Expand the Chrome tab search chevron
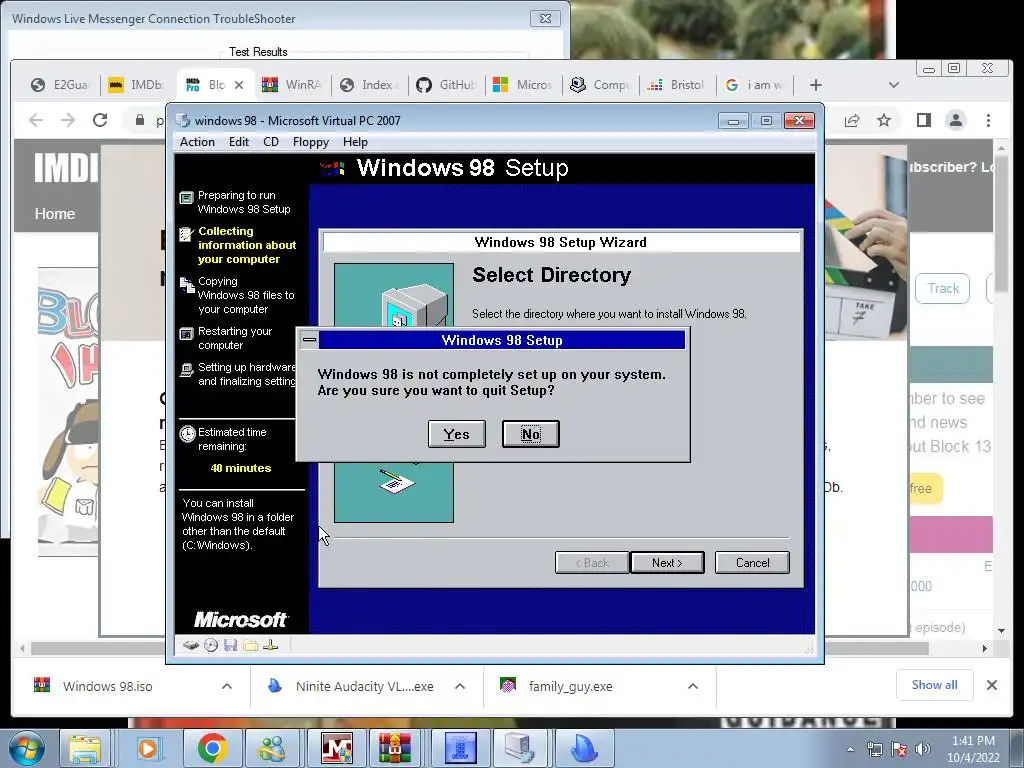Screen dimensions: 1024x768 894,85
